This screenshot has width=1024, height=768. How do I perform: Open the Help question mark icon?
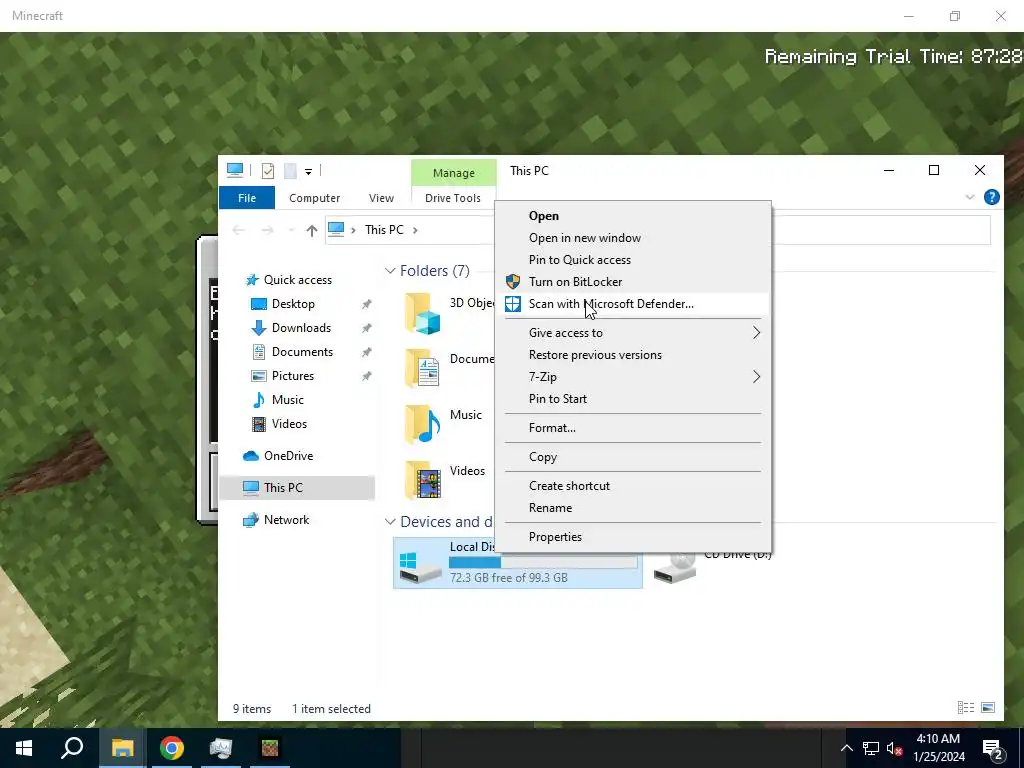click(991, 197)
